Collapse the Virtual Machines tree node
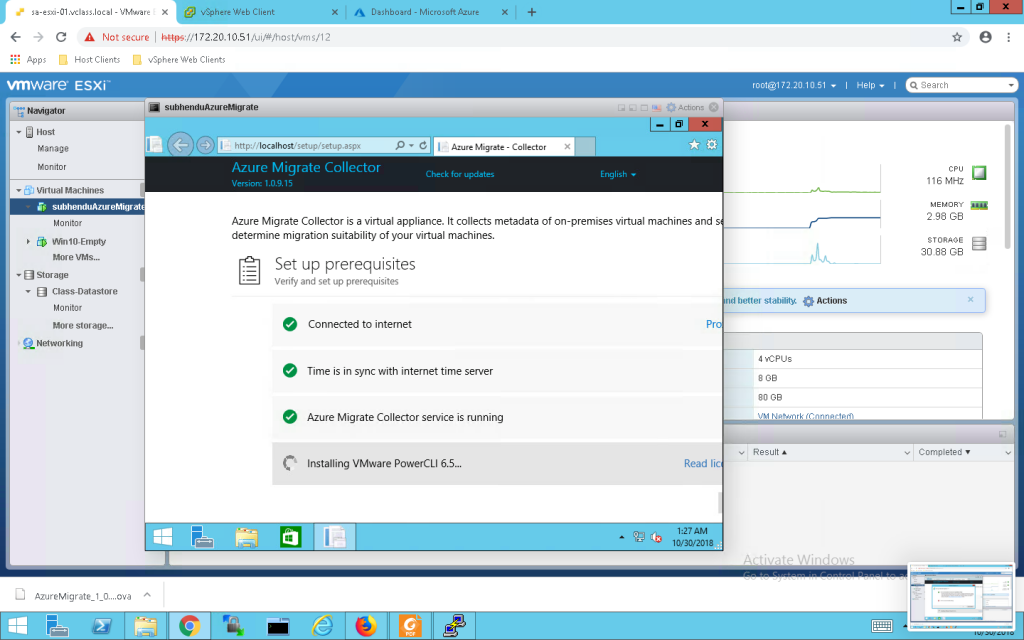Image resolution: width=1024 pixels, height=640 pixels. (x=19, y=191)
